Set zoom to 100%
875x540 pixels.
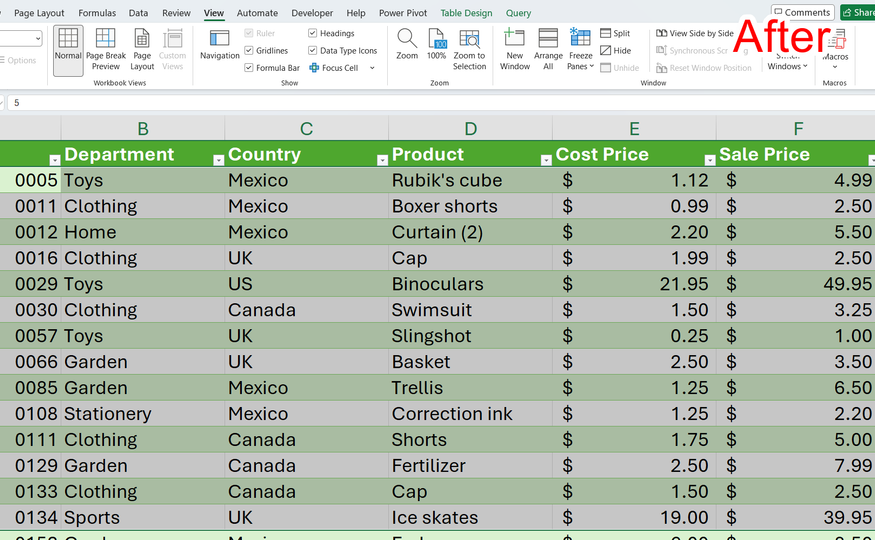(x=436, y=45)
